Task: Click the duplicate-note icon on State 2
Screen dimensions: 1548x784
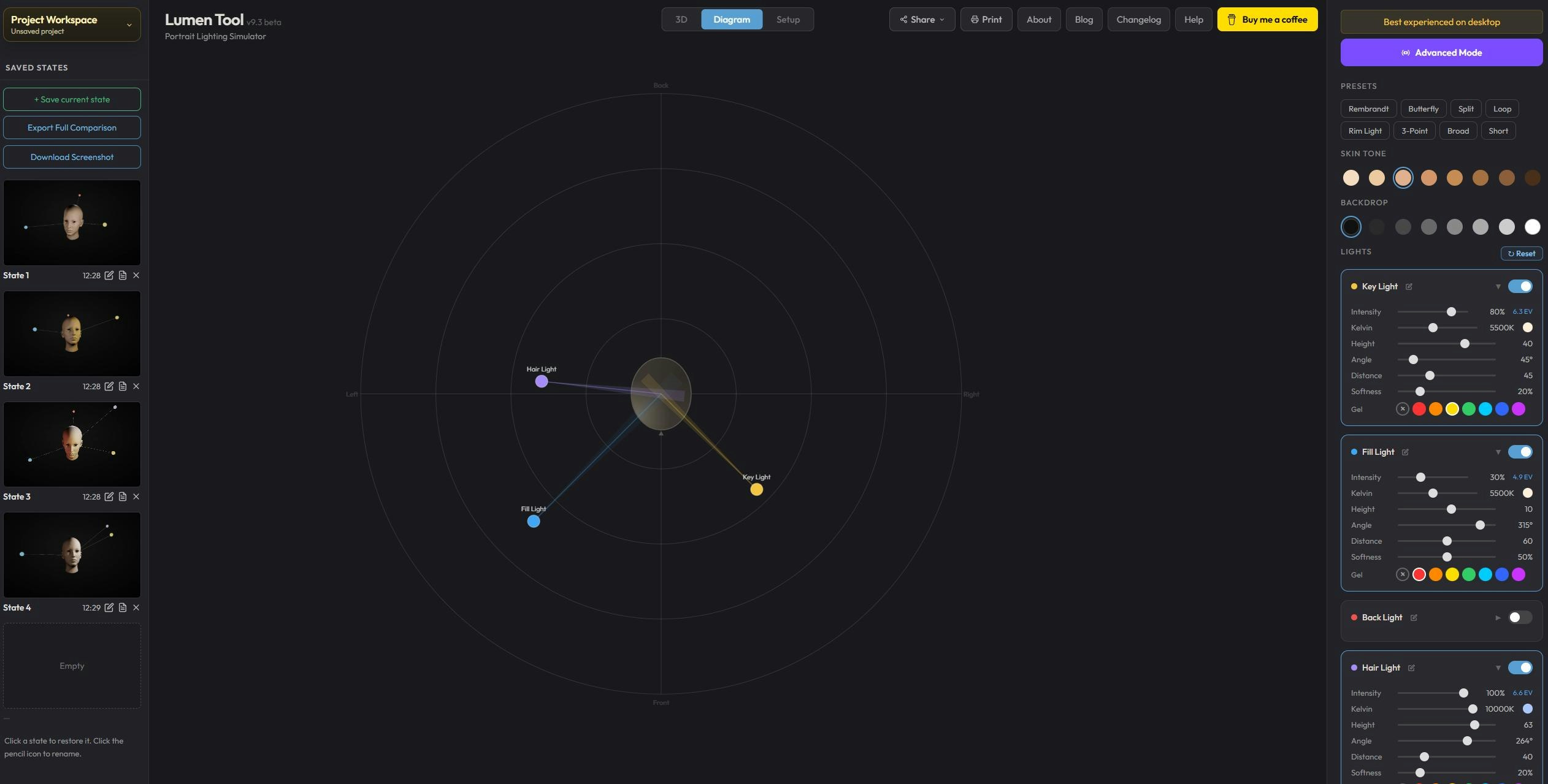Action: (x=122, y=386)
